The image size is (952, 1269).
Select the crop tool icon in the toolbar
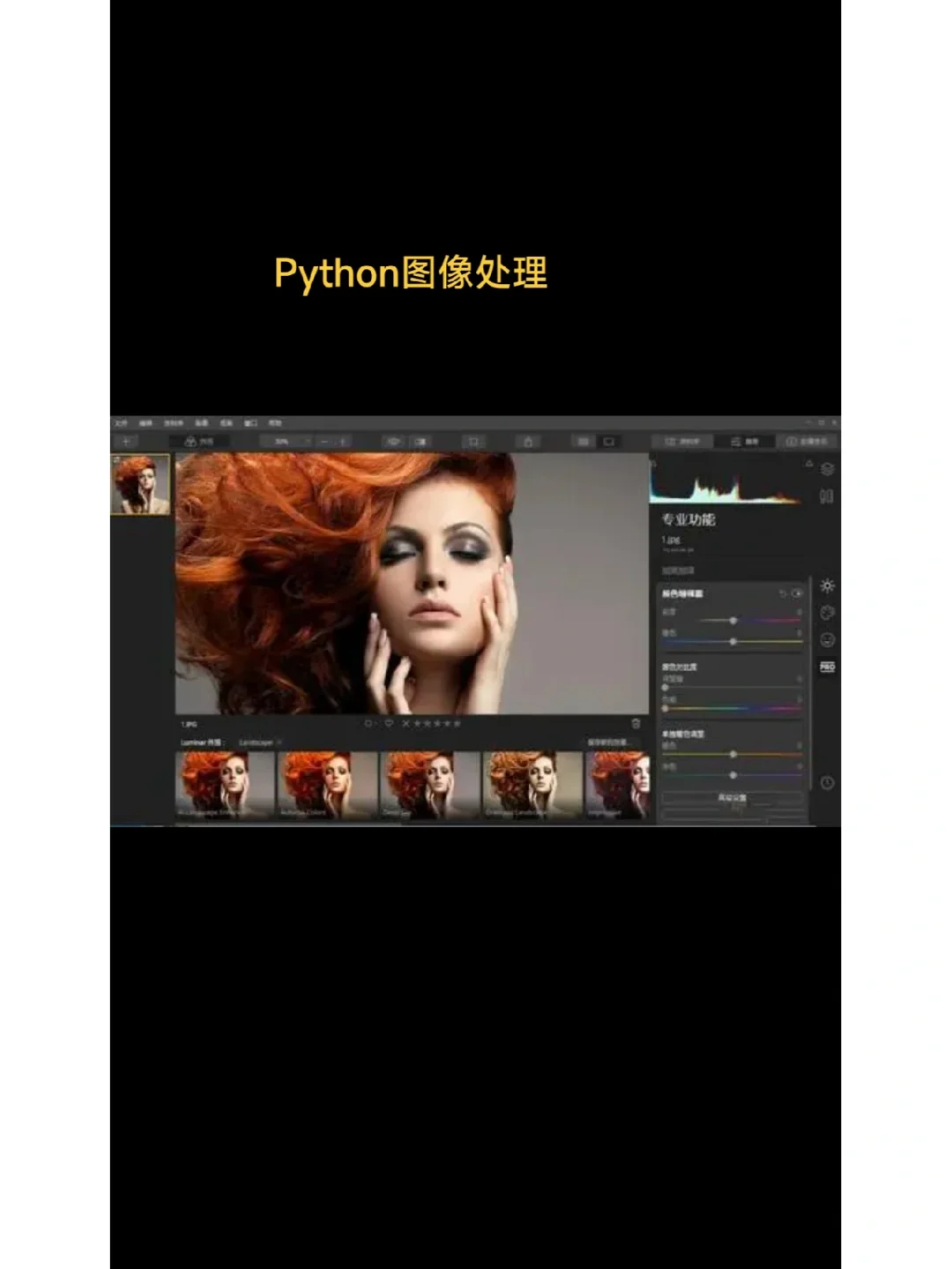(473, 441)
